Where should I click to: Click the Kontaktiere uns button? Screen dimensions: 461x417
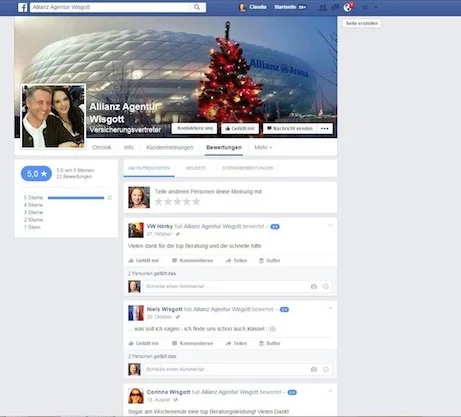[195, 128]
